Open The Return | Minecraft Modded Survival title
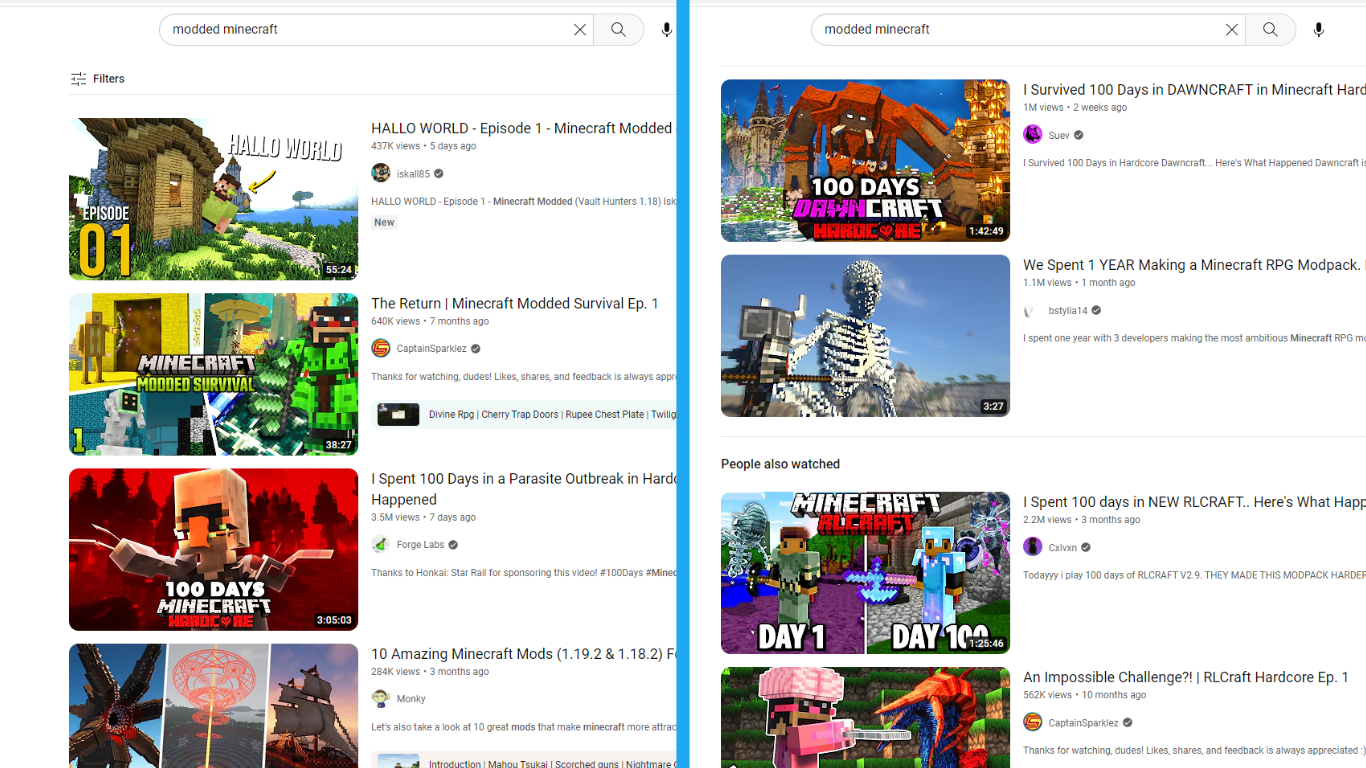The height and width of the screenshot is (768, 1366). [515, 303]
